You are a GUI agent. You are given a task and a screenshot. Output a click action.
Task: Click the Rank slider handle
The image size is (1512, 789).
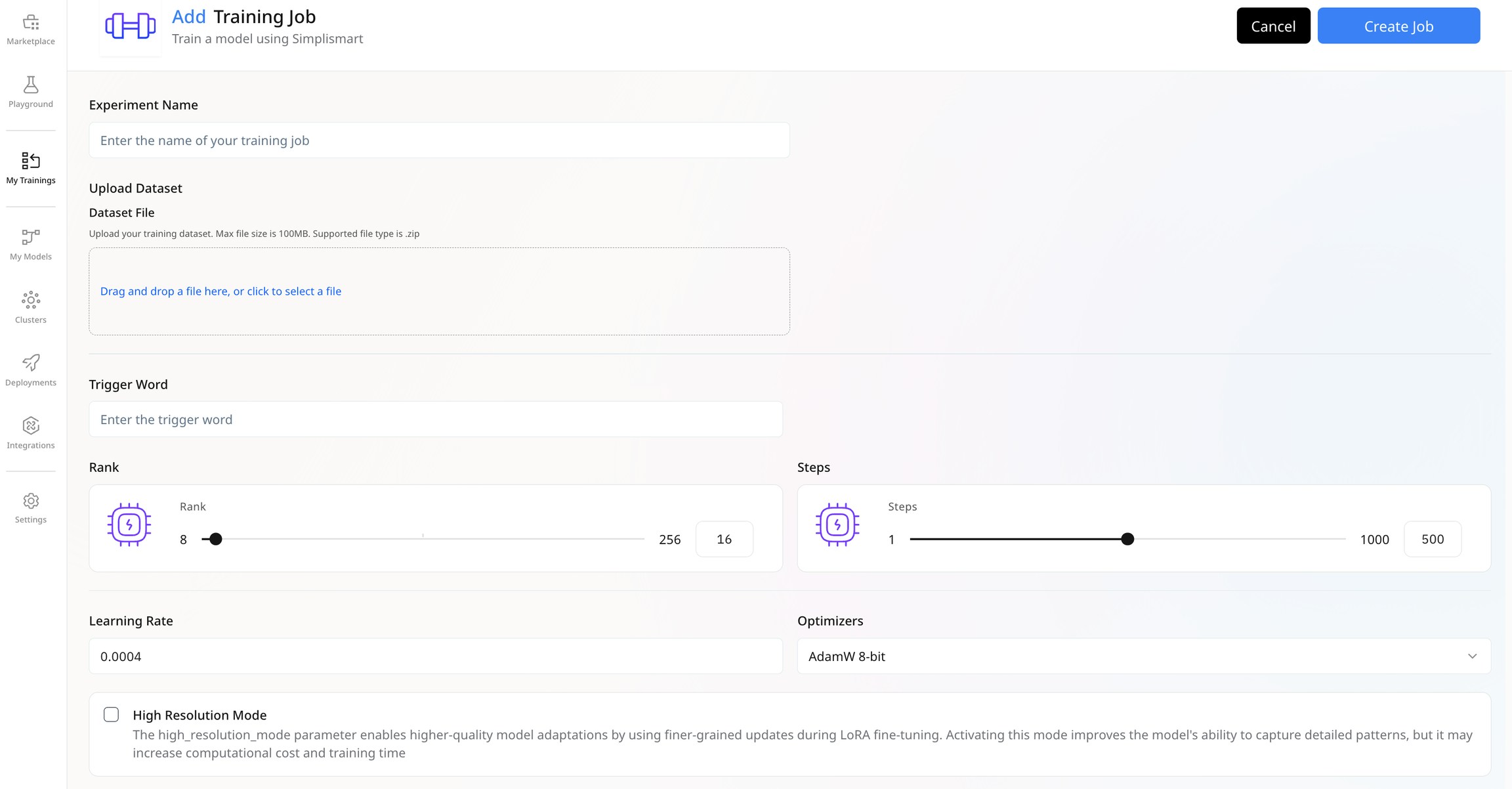(216, 539)
